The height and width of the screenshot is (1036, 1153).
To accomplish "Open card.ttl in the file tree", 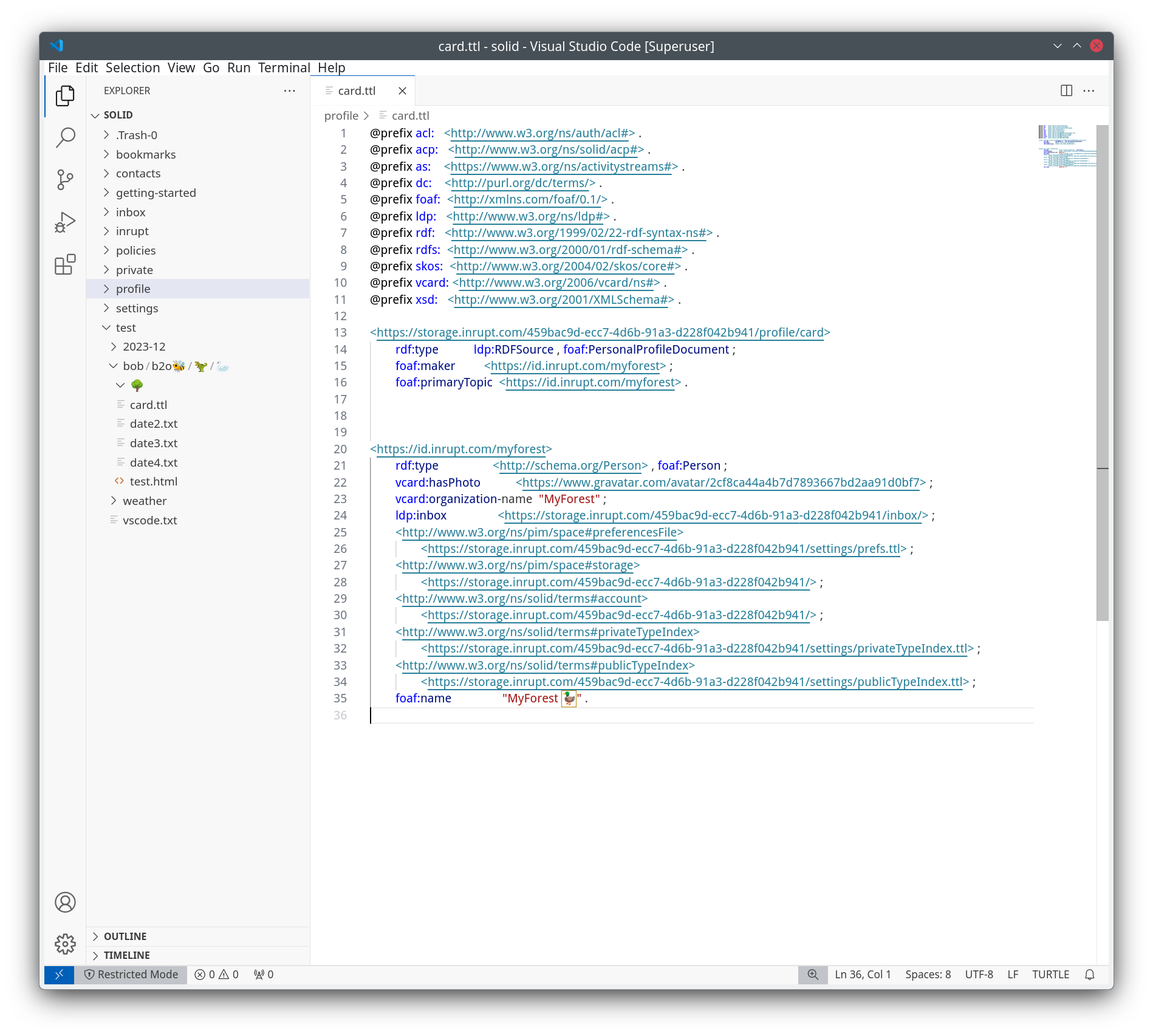I will coord(198,405).
